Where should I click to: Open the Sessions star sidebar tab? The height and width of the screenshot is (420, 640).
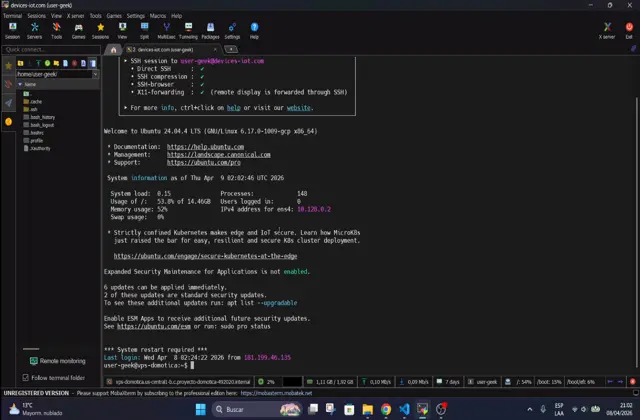pyautogui.click(x=8, y=65)
